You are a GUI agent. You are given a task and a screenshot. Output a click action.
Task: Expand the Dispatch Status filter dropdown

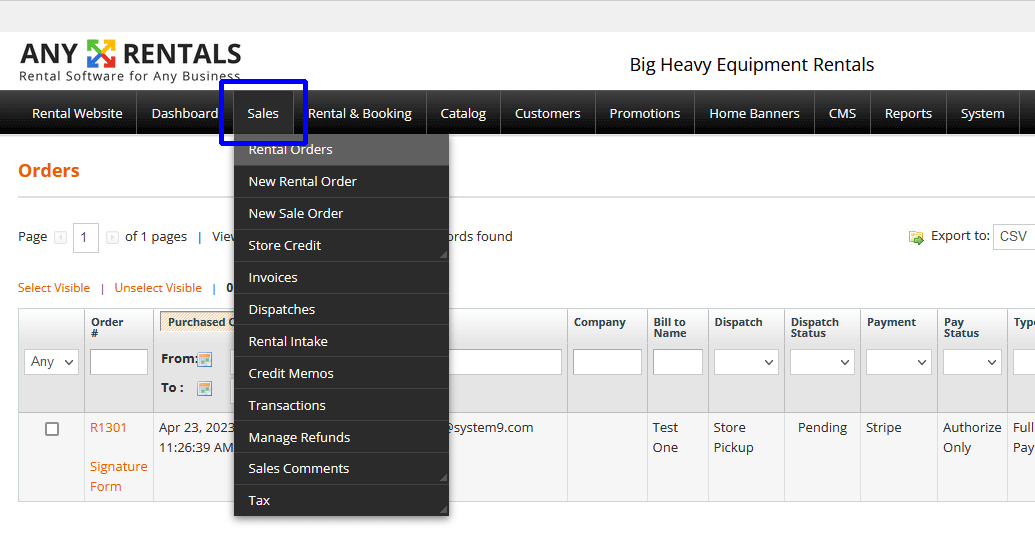821,362
